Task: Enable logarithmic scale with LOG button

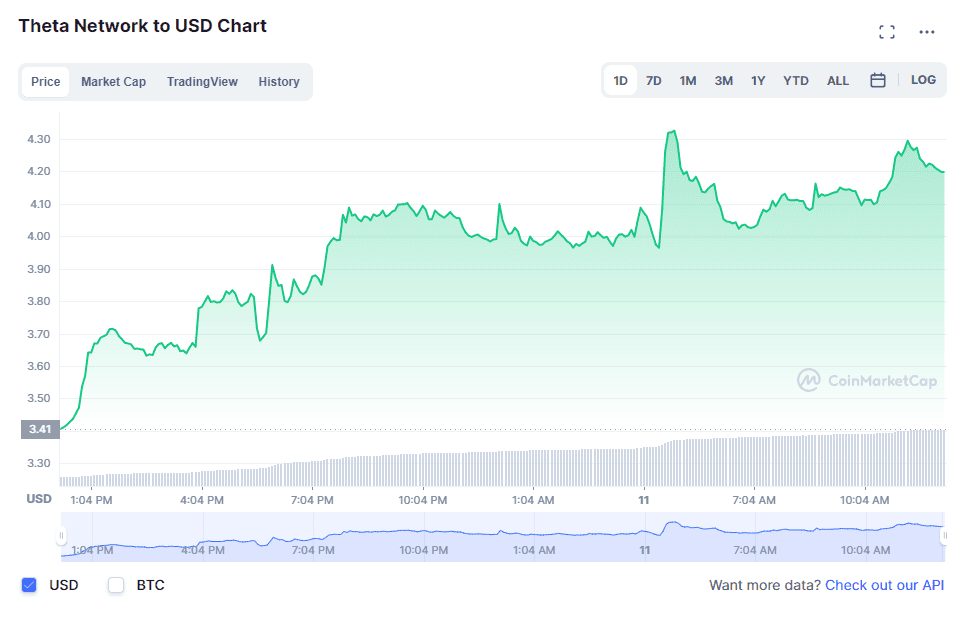Action: pos(922,80)
